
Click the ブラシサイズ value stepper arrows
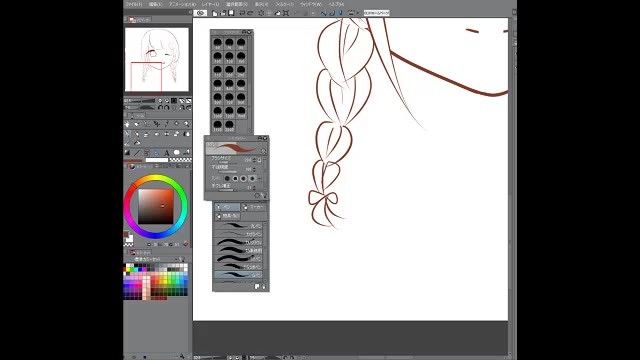255,160
